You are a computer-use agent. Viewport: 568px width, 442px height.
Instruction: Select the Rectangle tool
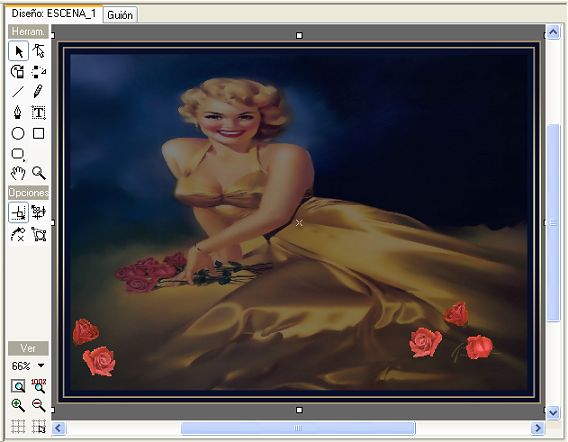point(38,133)
